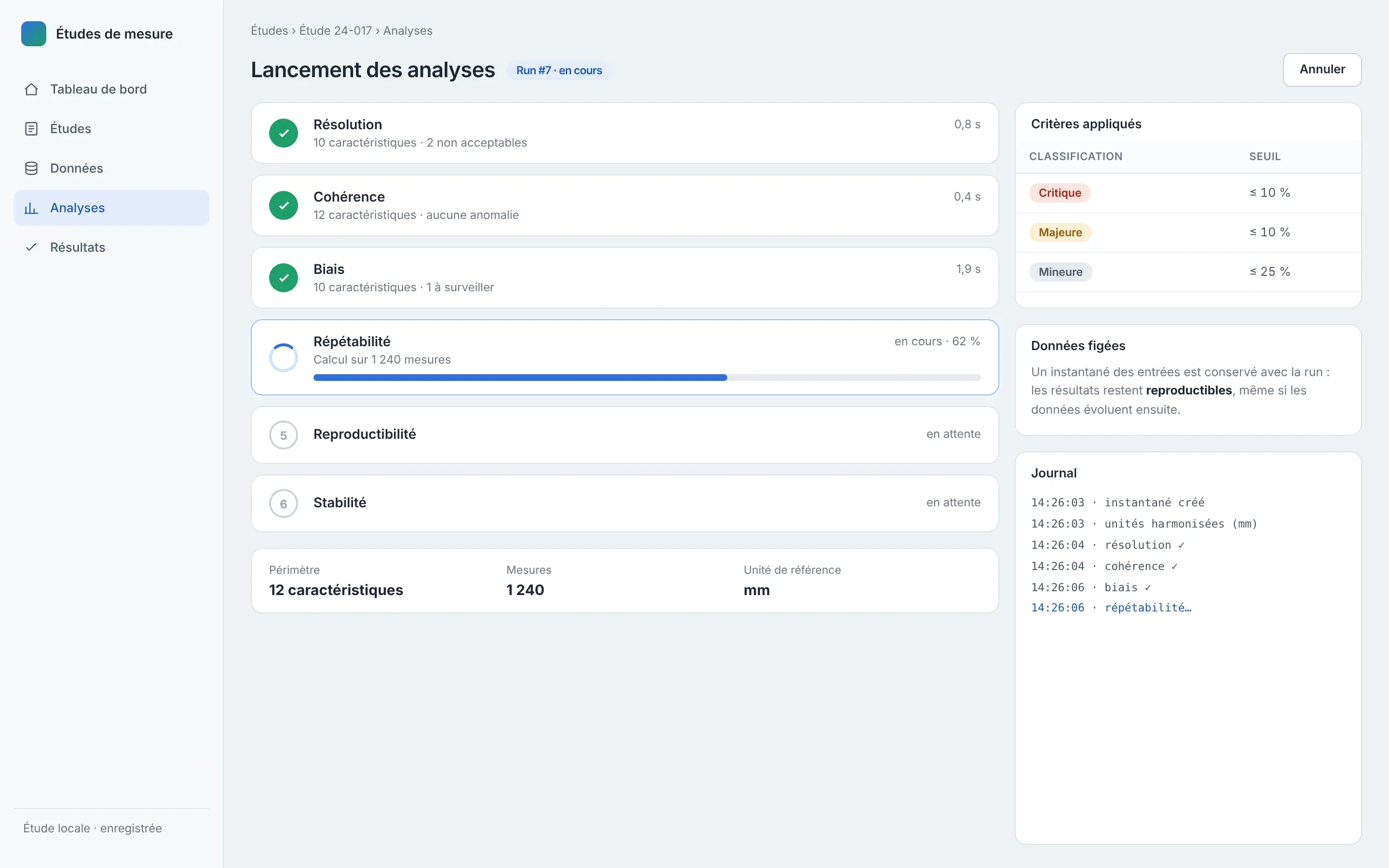Open the Résolution analysis card title

coord(348,124)
